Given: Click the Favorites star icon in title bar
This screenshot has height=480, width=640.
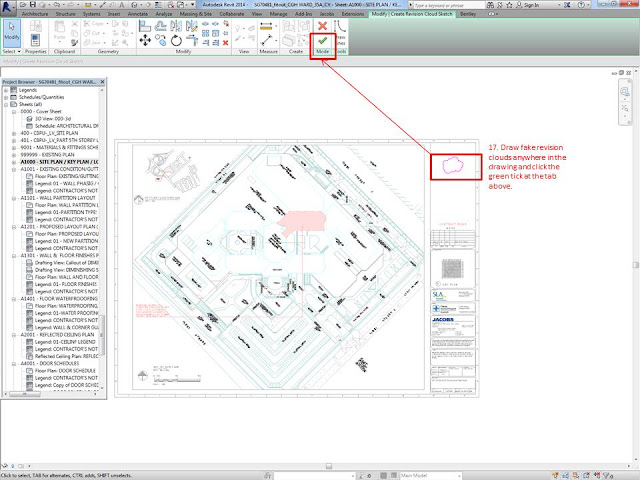Looking at the screenshot, I should click(x=509, y=5).
